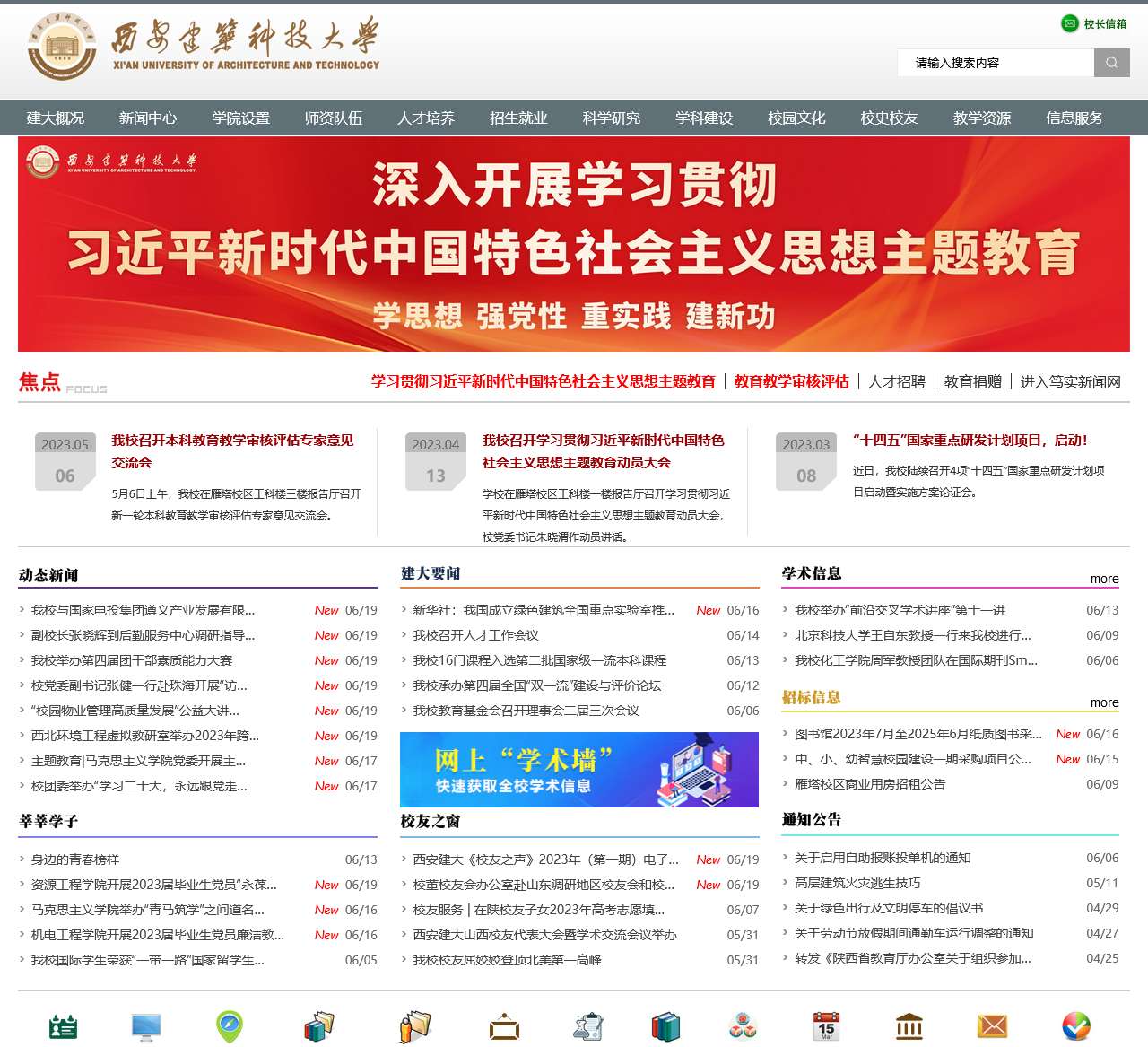Open the 招生就业 navigation menu
Viewport: 1148px width, 1047px height.
tap(517, 118)
